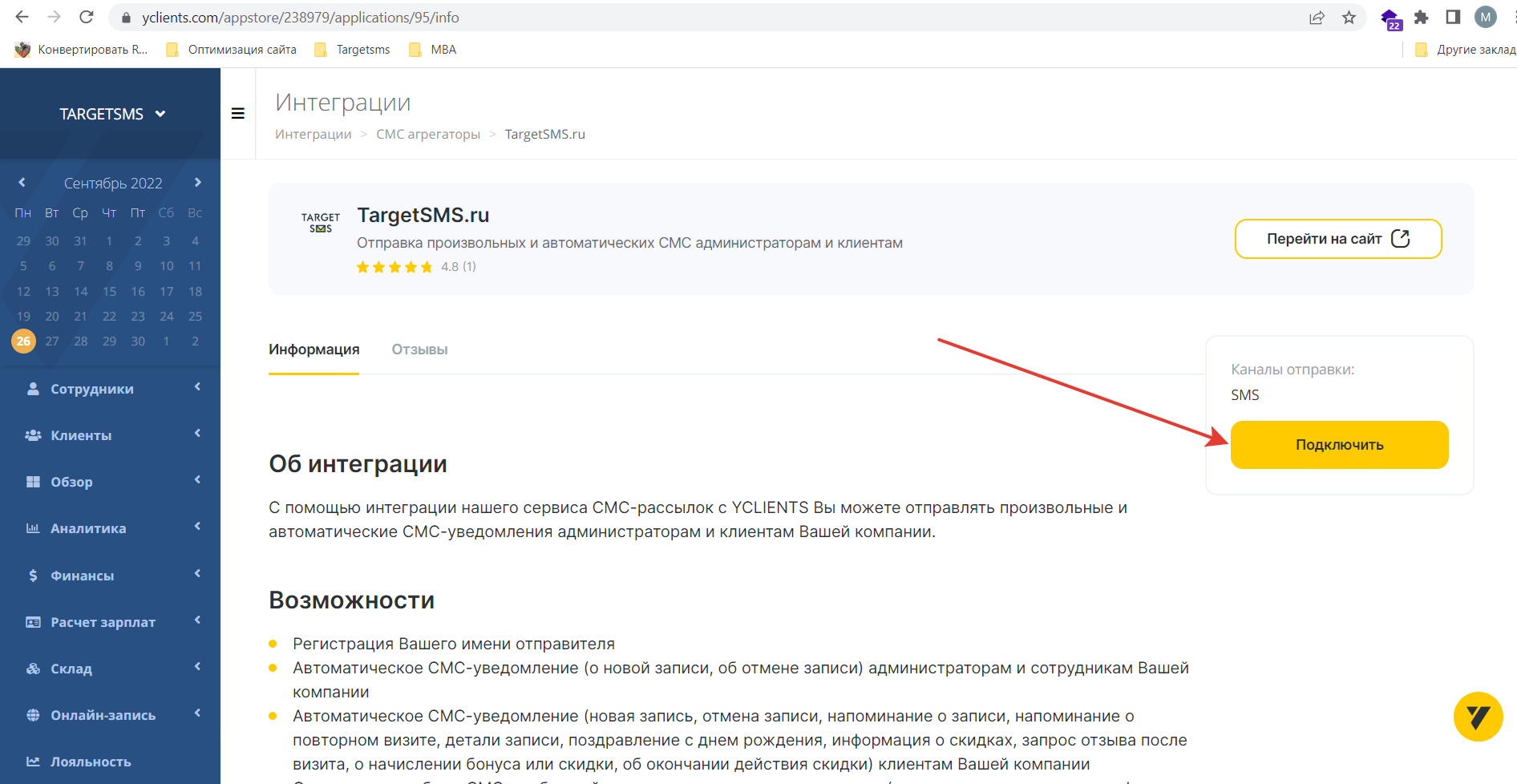Open the Оптимизация сайта bookmark folder
This screenshot has height=784, width=1517.
tap(231, 50)
